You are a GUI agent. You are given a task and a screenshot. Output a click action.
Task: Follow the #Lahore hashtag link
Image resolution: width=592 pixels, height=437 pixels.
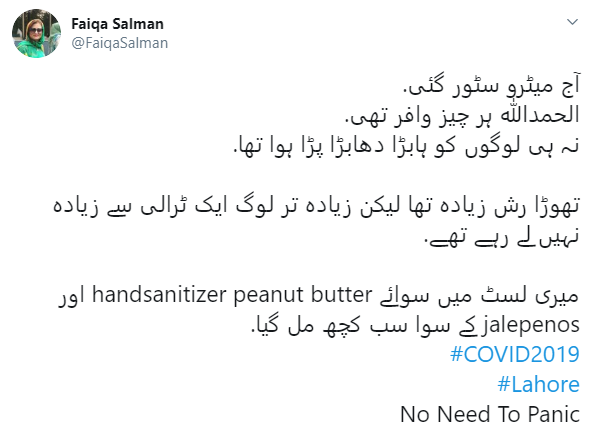coord(538,384)
